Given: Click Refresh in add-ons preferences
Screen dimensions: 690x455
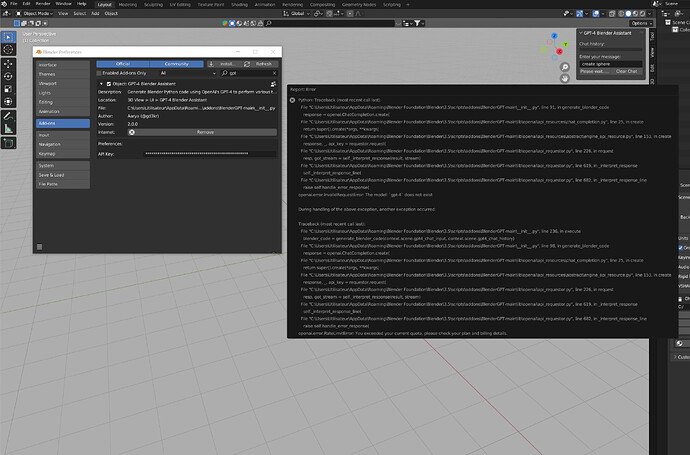Looking at the screenshot, I should [x=260, y=64].
